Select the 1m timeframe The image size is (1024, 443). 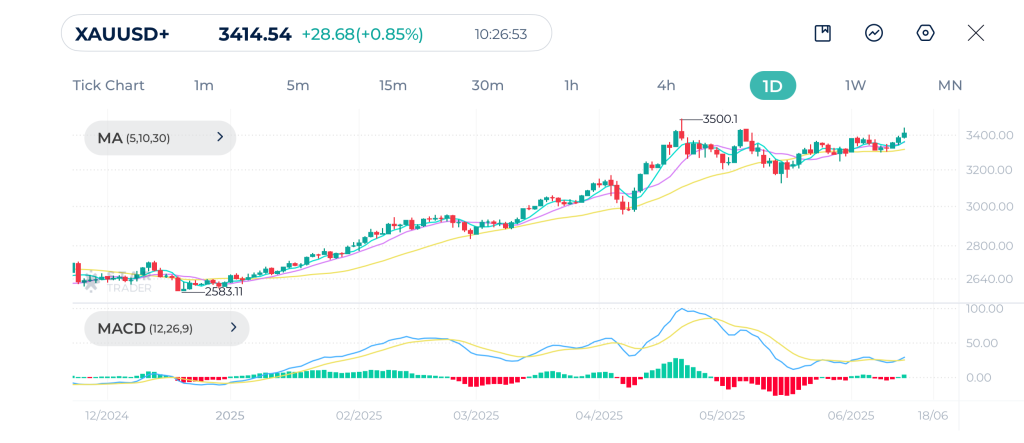[204, 85]
